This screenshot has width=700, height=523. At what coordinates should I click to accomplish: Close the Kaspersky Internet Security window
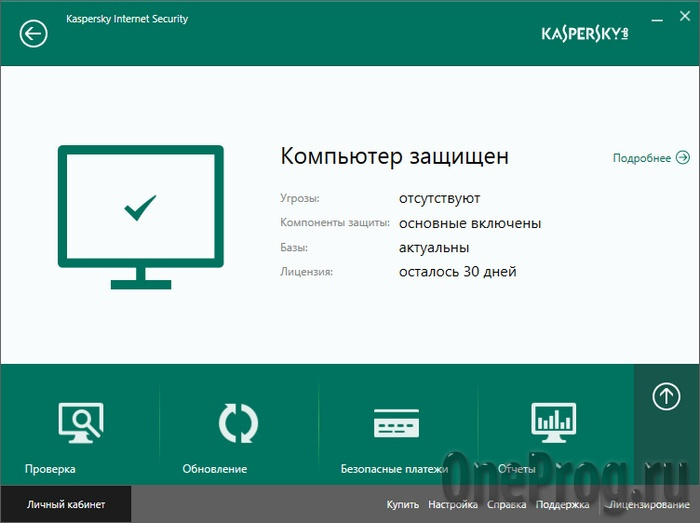click(685, 16)
